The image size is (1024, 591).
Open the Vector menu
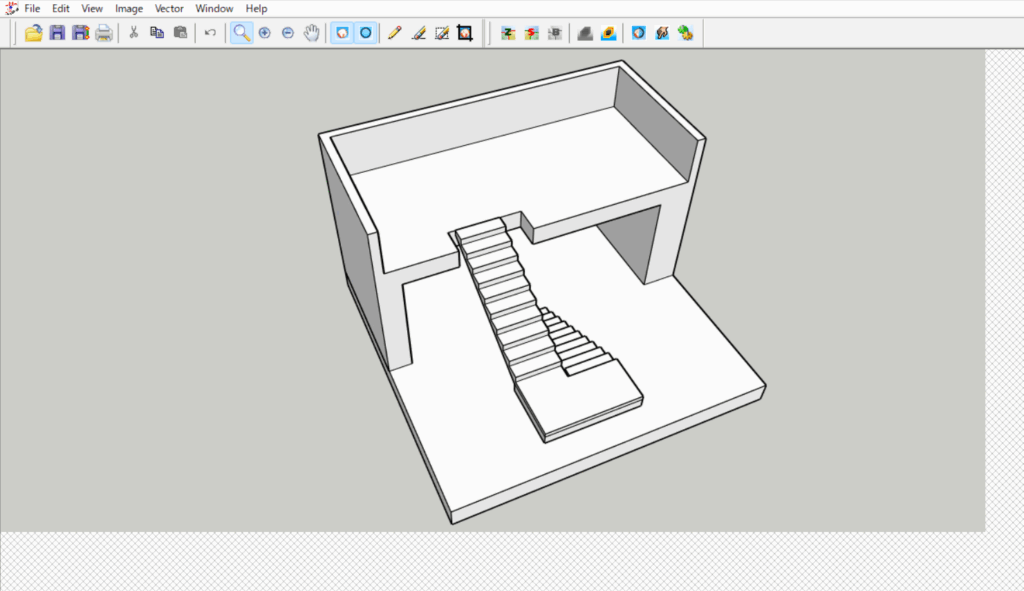click(169, 8)
